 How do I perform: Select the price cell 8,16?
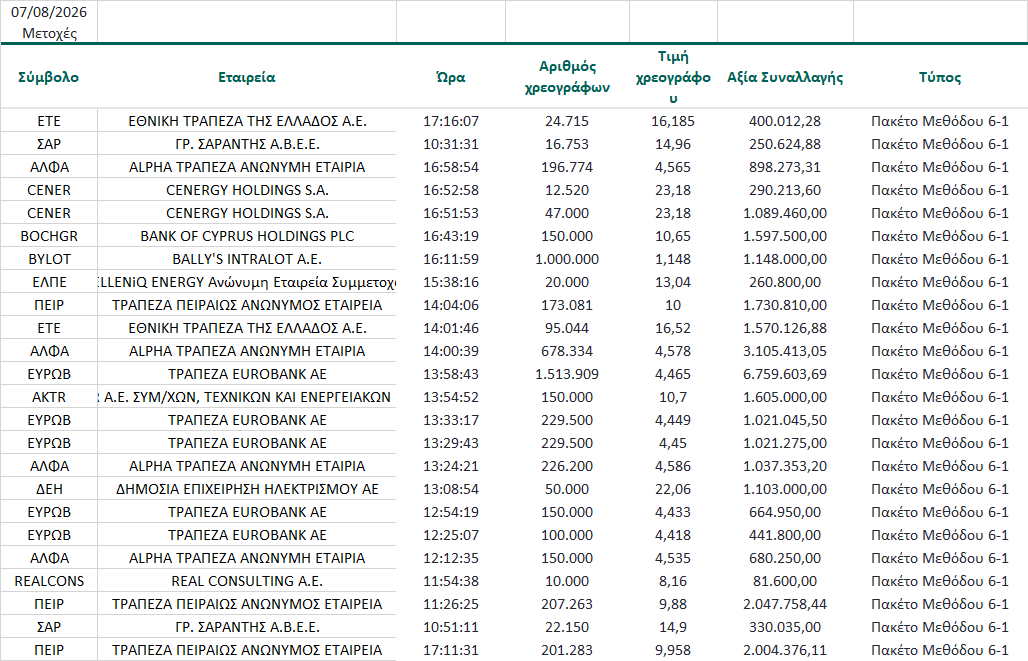[x=673, y=581]
